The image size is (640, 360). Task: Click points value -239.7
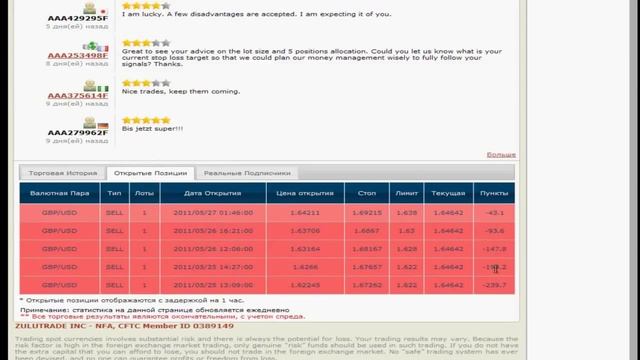coord(494,285)
